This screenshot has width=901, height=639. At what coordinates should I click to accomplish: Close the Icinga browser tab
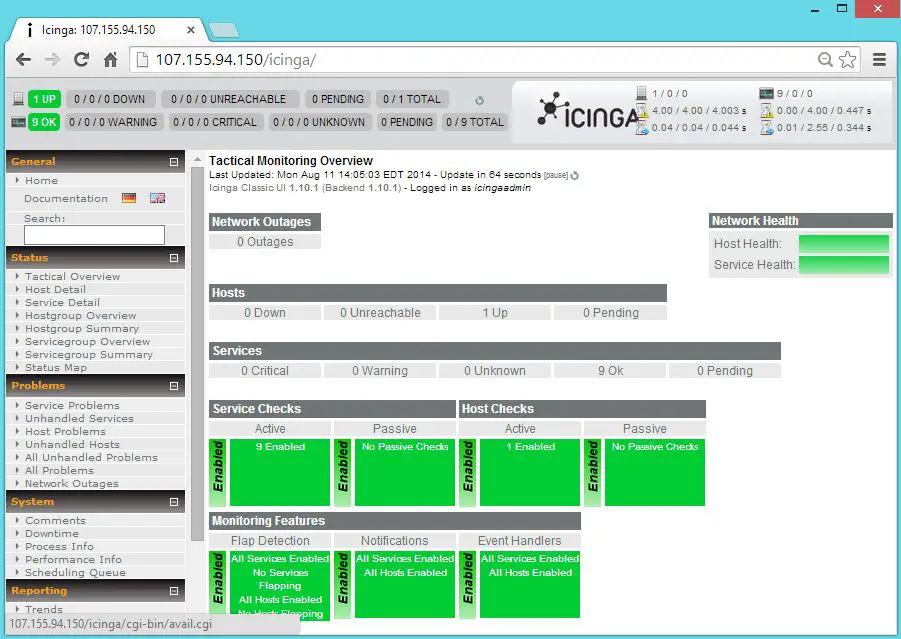[191, 30]
